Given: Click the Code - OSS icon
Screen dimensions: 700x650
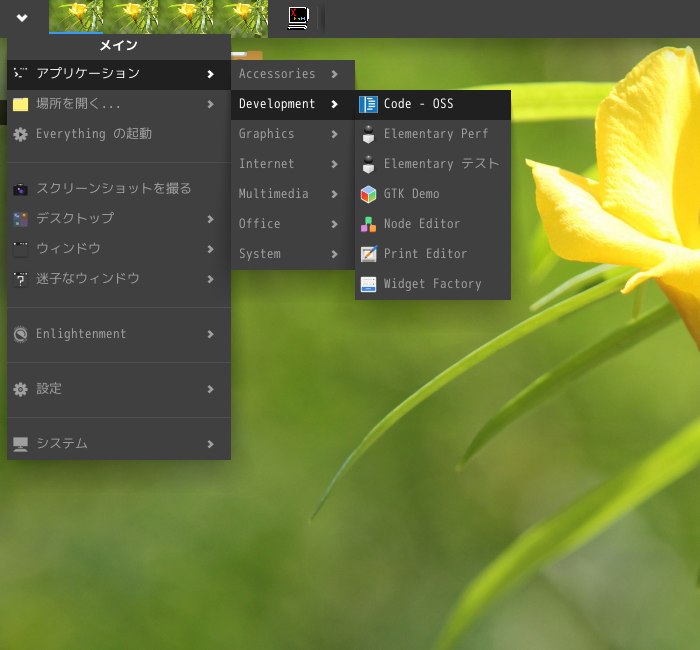Looking at the screenshot, I should coord(368,104).
